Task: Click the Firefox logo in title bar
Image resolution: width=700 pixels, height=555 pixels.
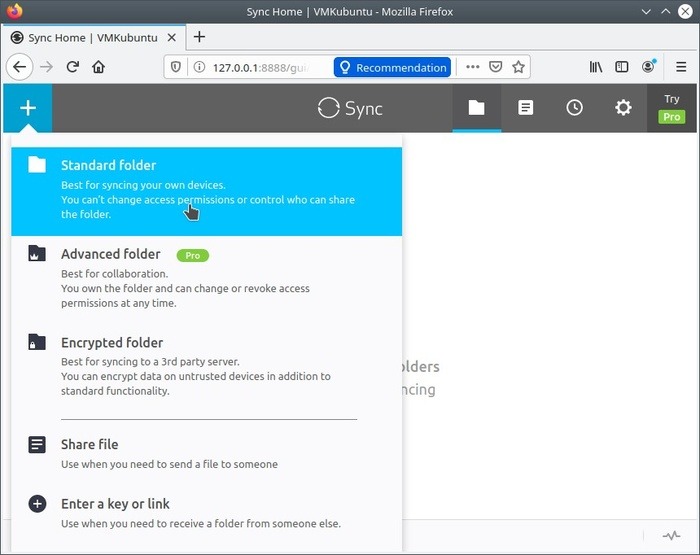Action: [14, 11]
